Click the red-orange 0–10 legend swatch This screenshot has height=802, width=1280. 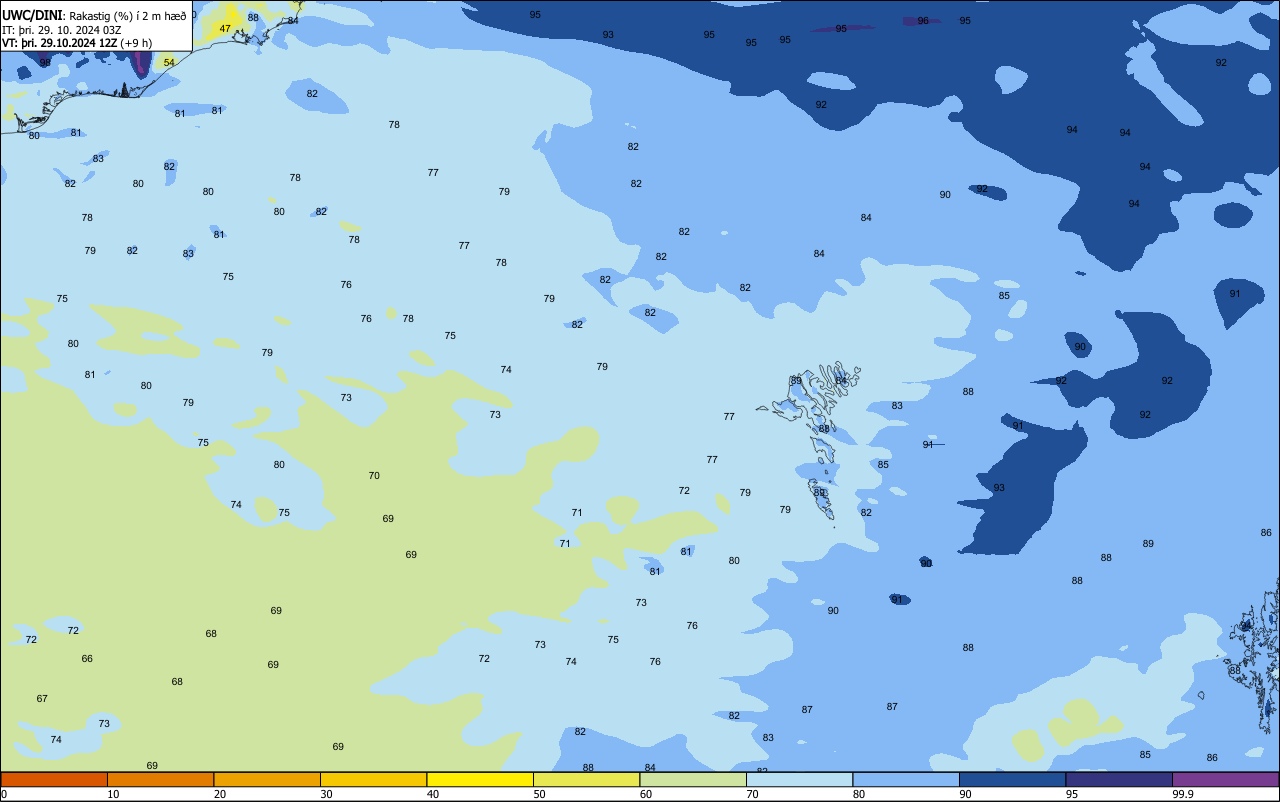point(54,779)
